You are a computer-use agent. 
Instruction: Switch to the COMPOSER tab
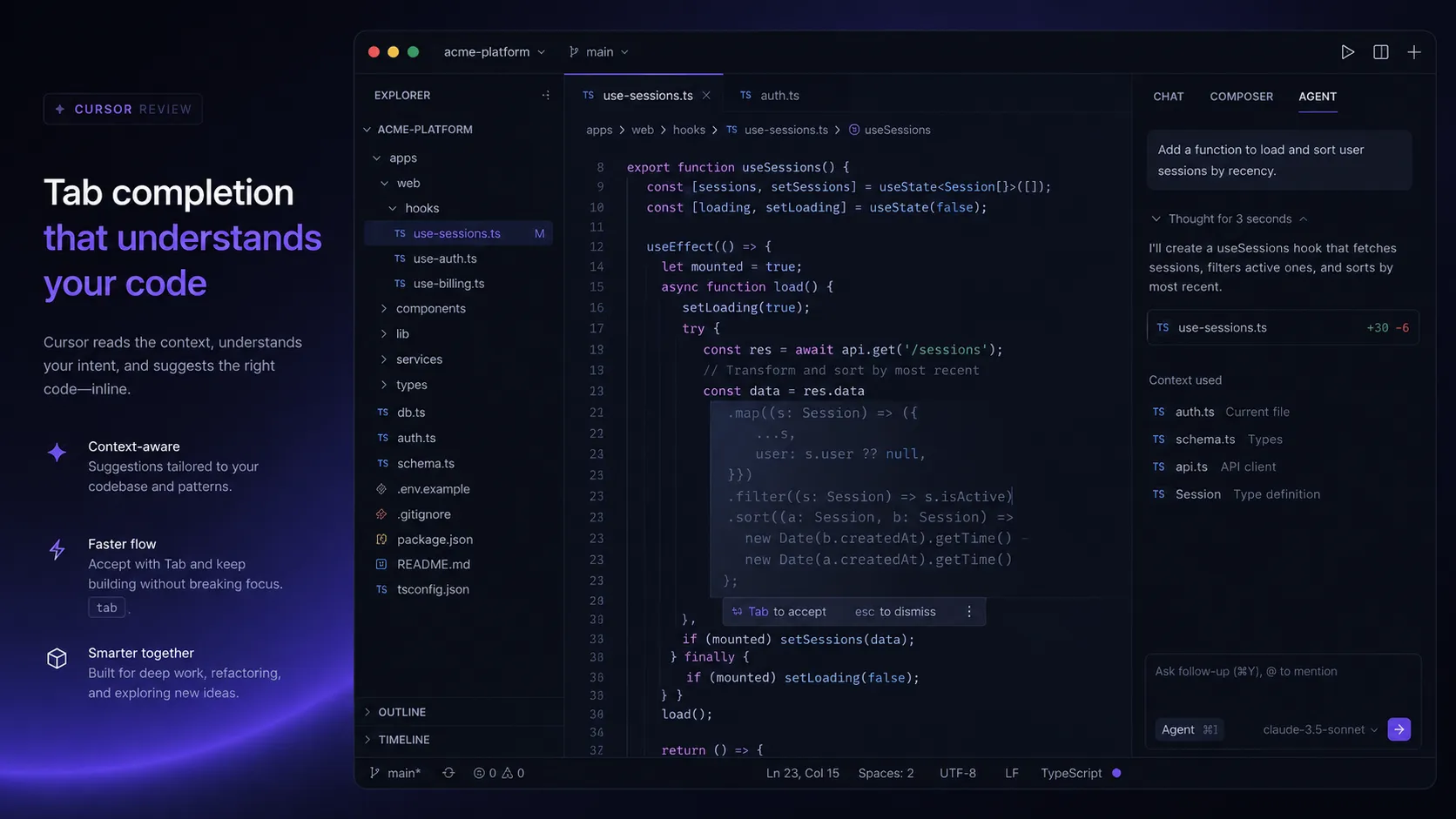(1241, 97)
